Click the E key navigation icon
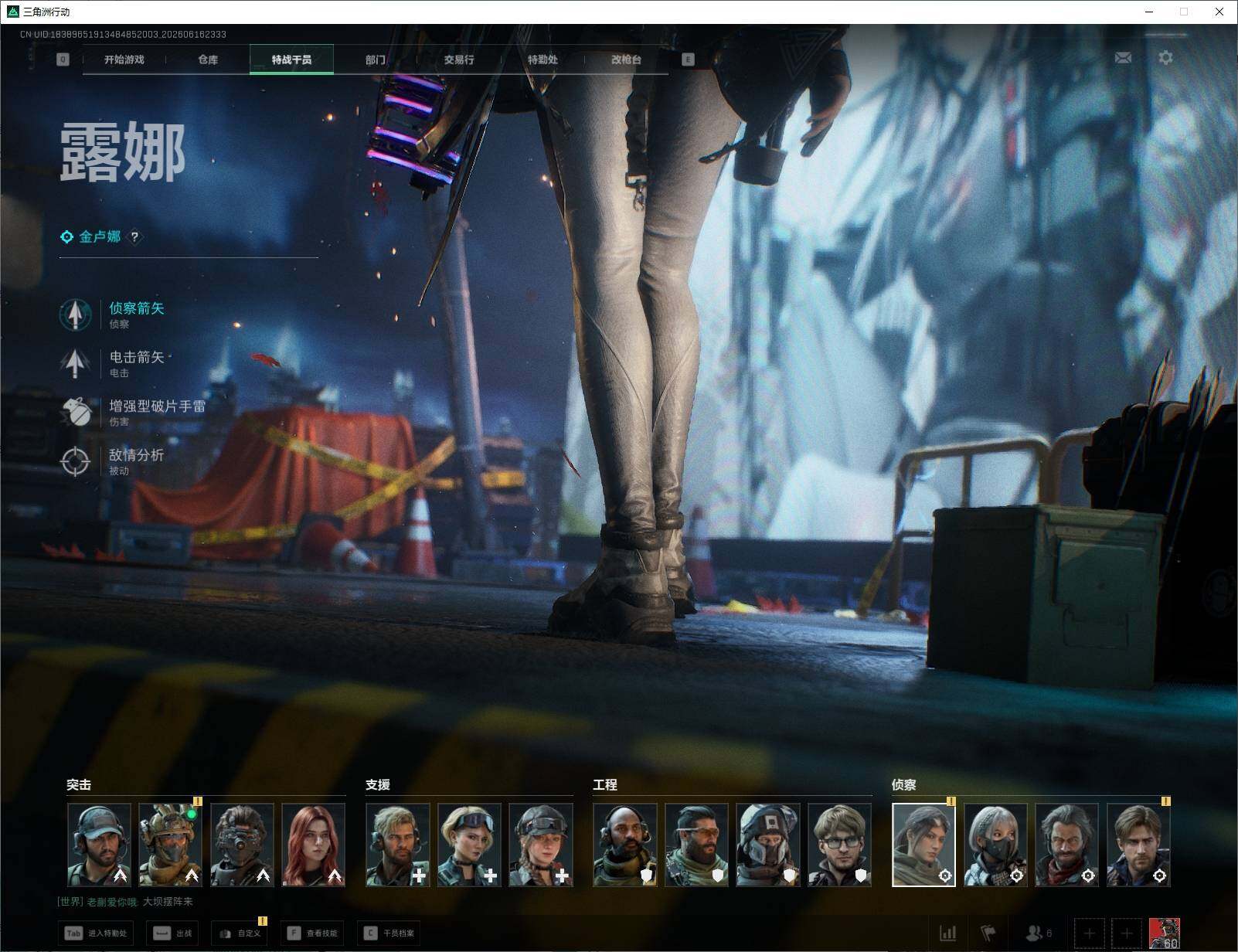This screenshot has width=1238, height=952. (x=689, y=59)
